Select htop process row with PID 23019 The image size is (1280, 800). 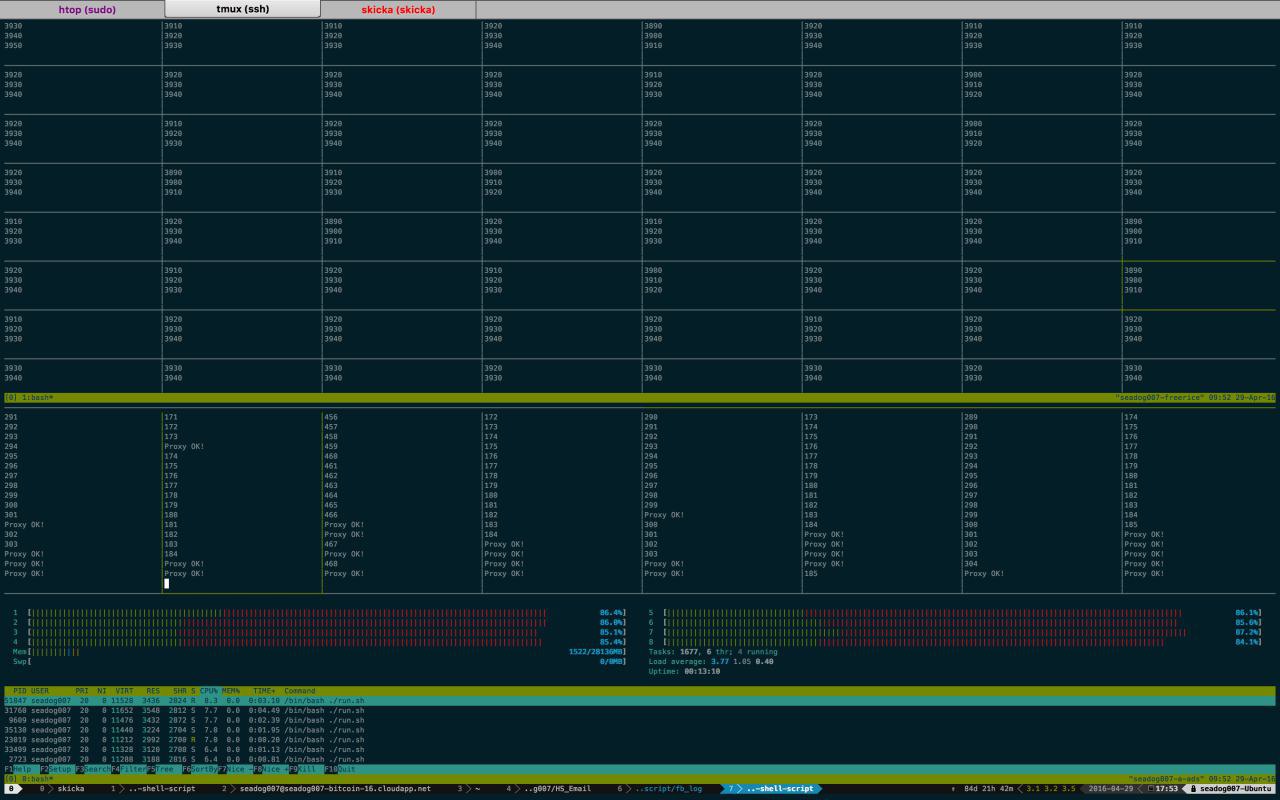[x=640, y=740]
